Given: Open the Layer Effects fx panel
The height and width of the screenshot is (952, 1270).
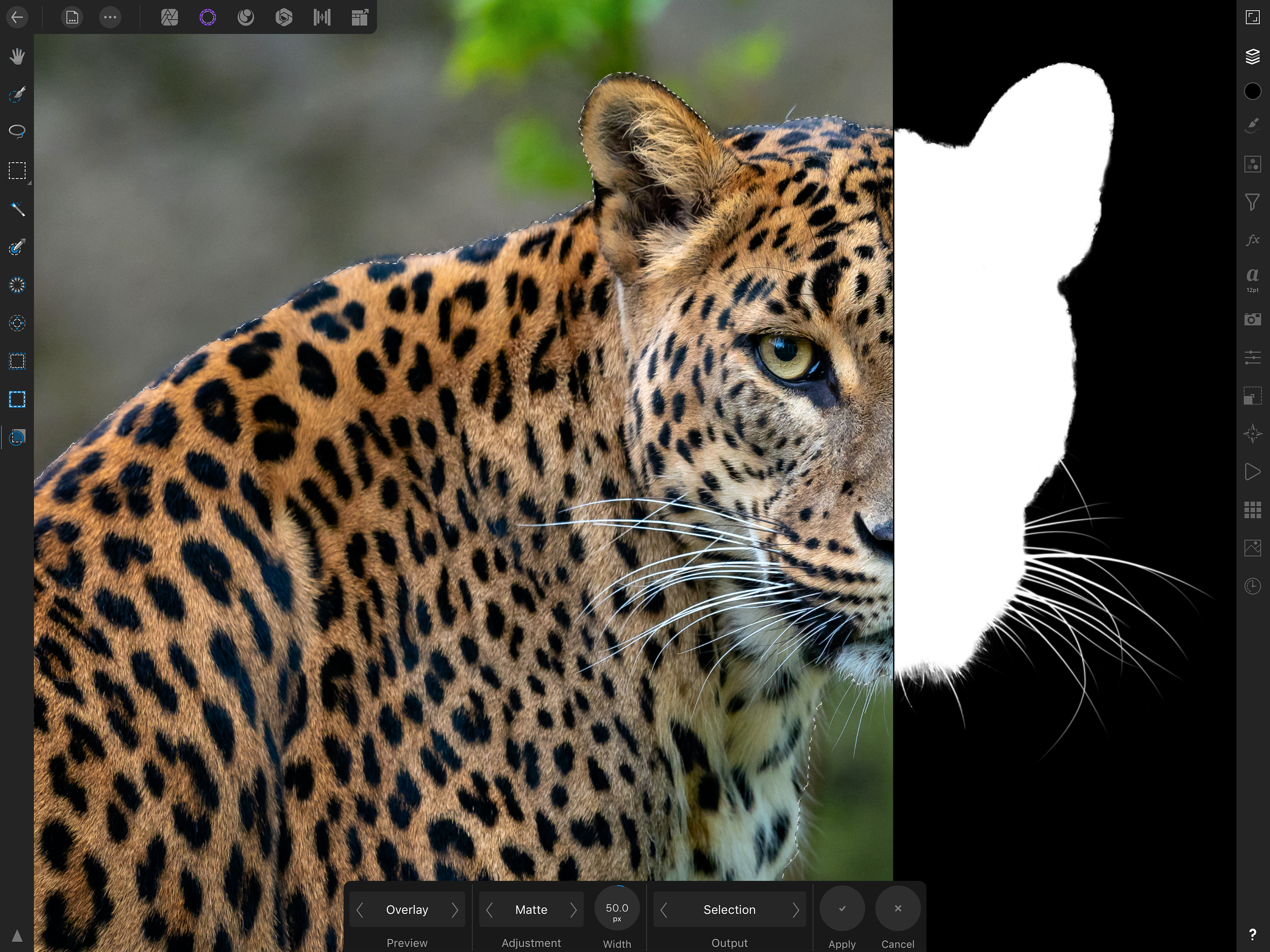Looking at the screenshot, I should click(x=1252, y=240).
